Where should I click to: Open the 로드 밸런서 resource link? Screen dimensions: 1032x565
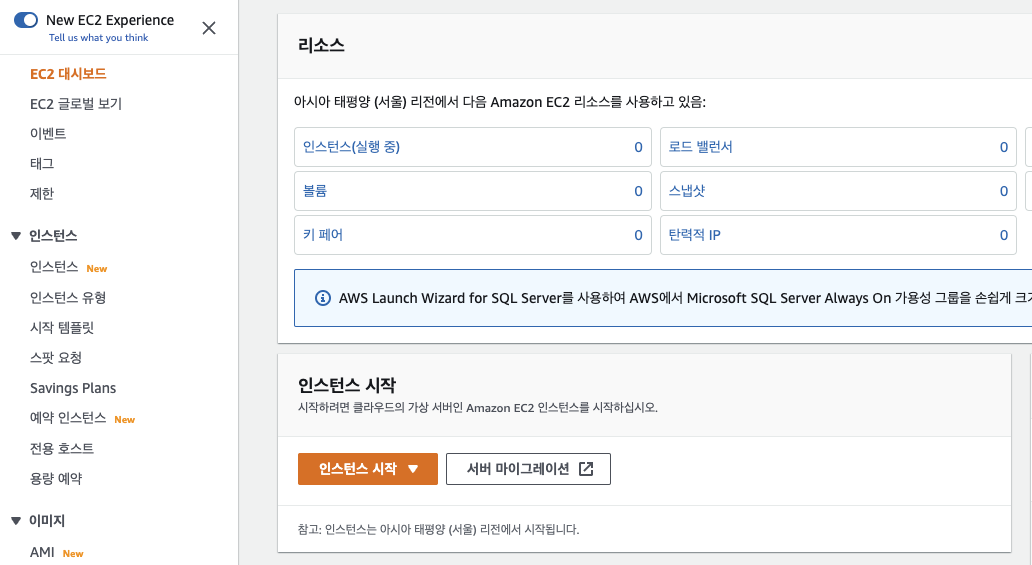pos(701,147)
